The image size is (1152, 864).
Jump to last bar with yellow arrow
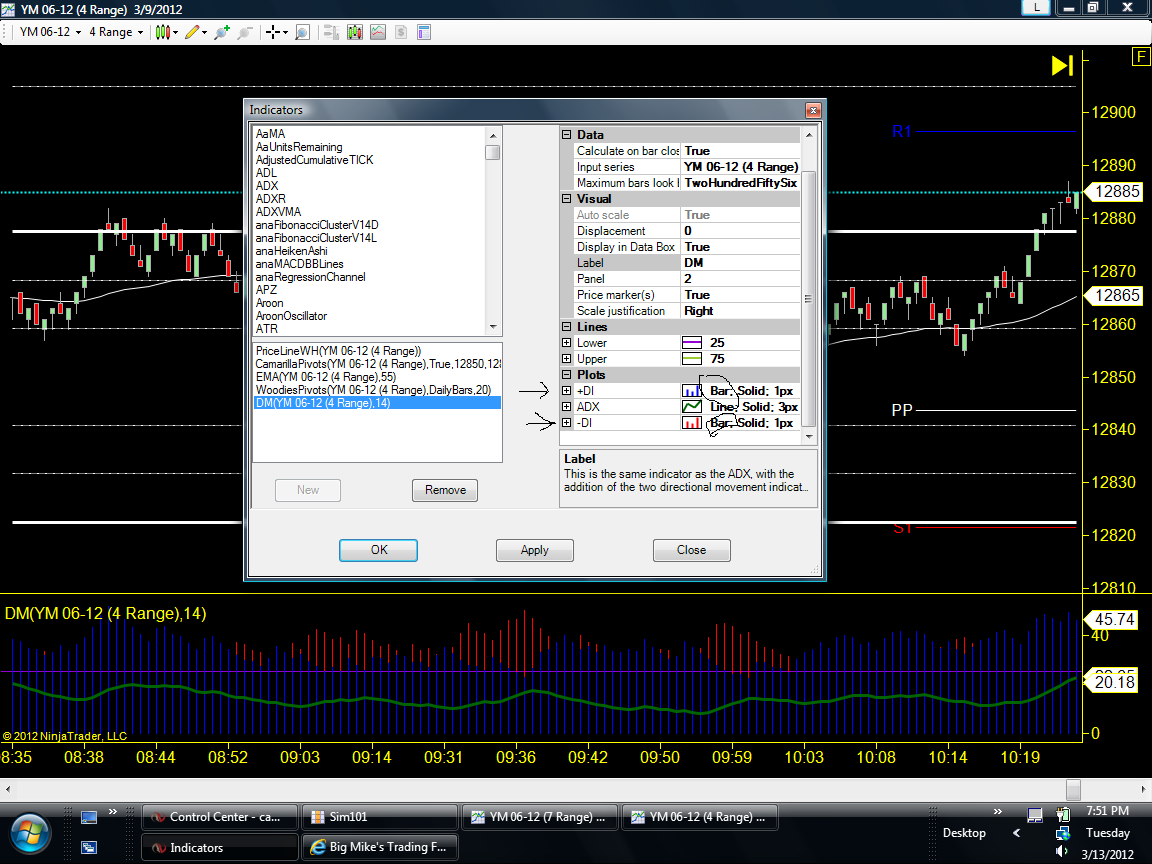tap(1062, 65)
